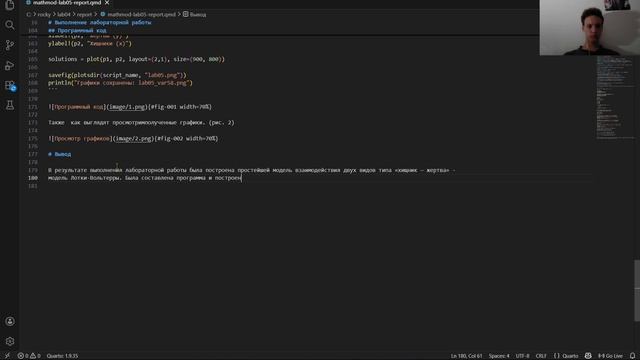Click the sticky '# Выполнение лабораторной работы' header

click(x=100, y=22)
